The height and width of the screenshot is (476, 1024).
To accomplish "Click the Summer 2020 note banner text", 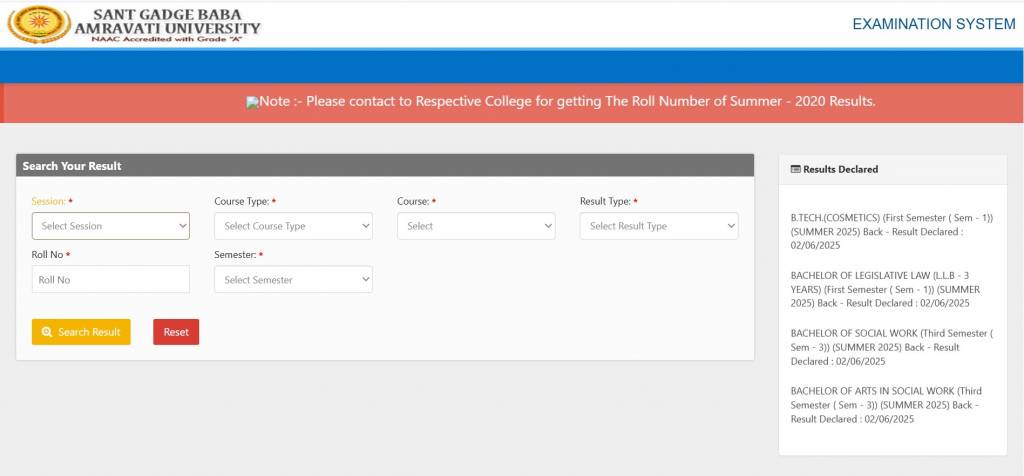I will click(x=567, y=102).
